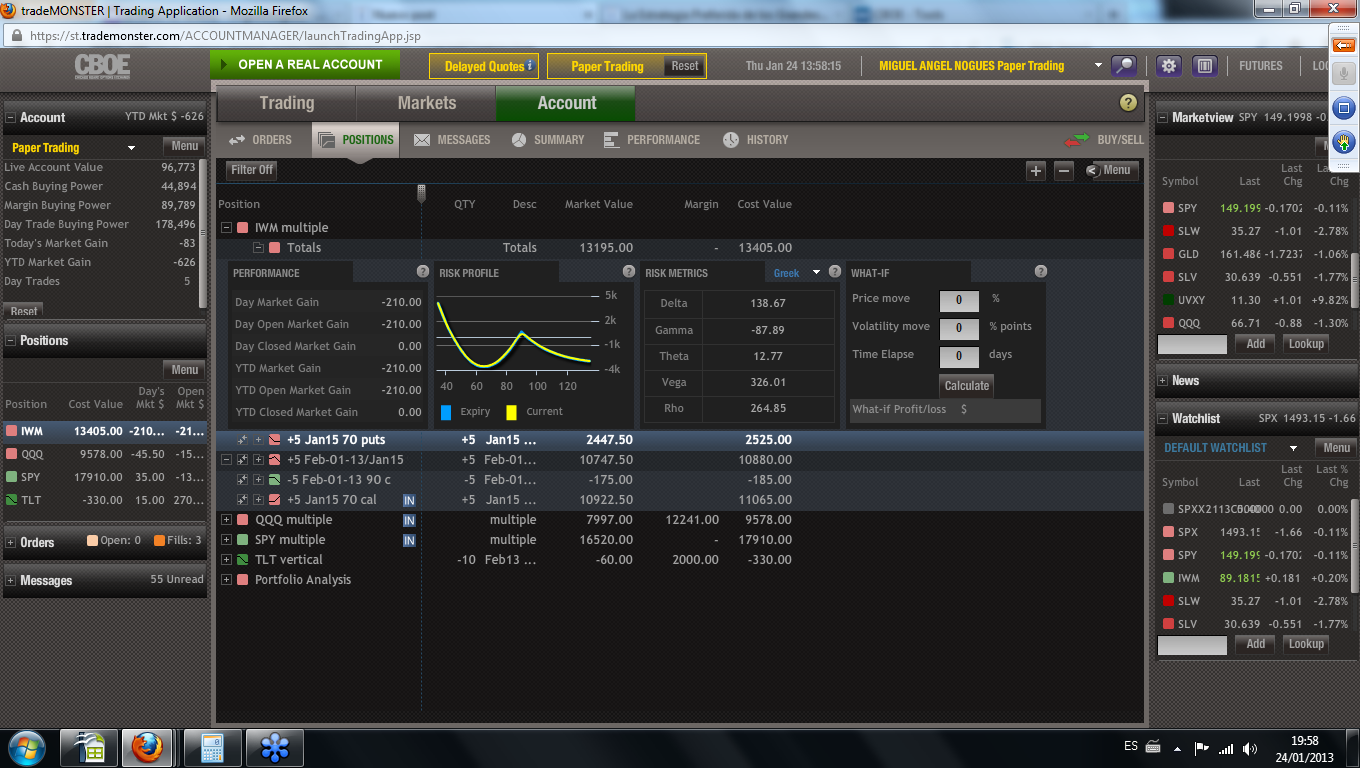Screen dimensions: 1360x768
Task: Click the layout columns icon in header
Action: 1204,66
